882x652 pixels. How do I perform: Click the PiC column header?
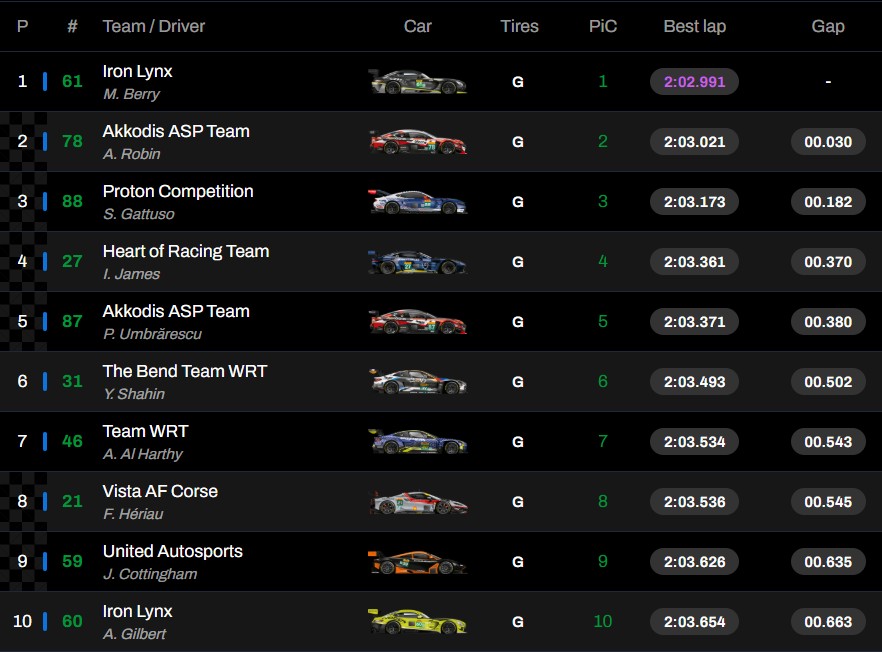tap(603, 26)
